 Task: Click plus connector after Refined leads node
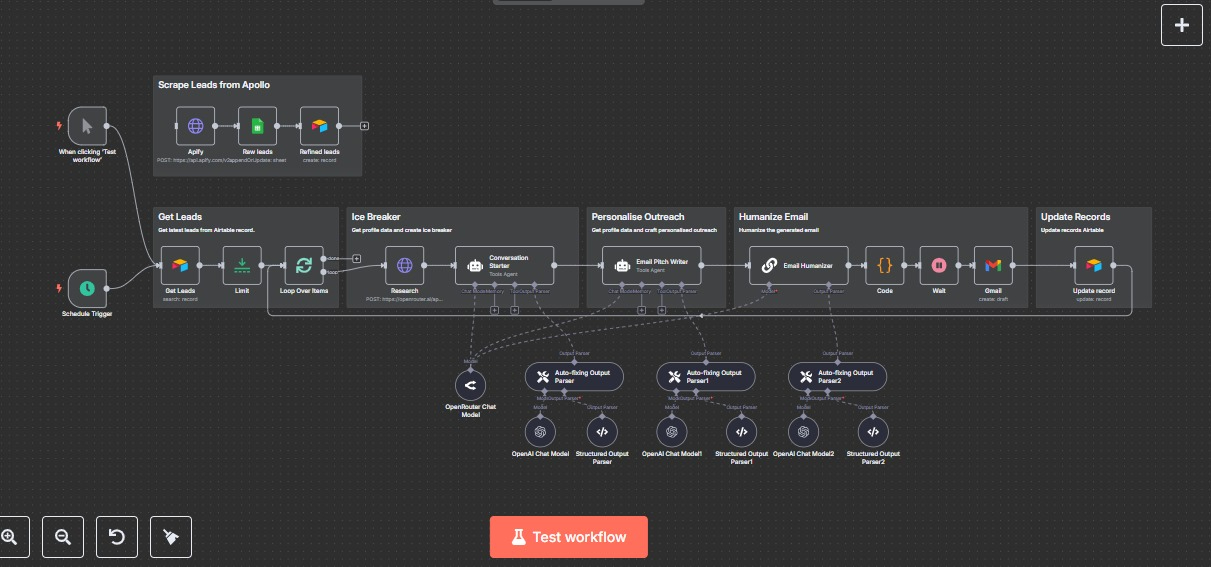pyautogui.click(x=364, y=126)
